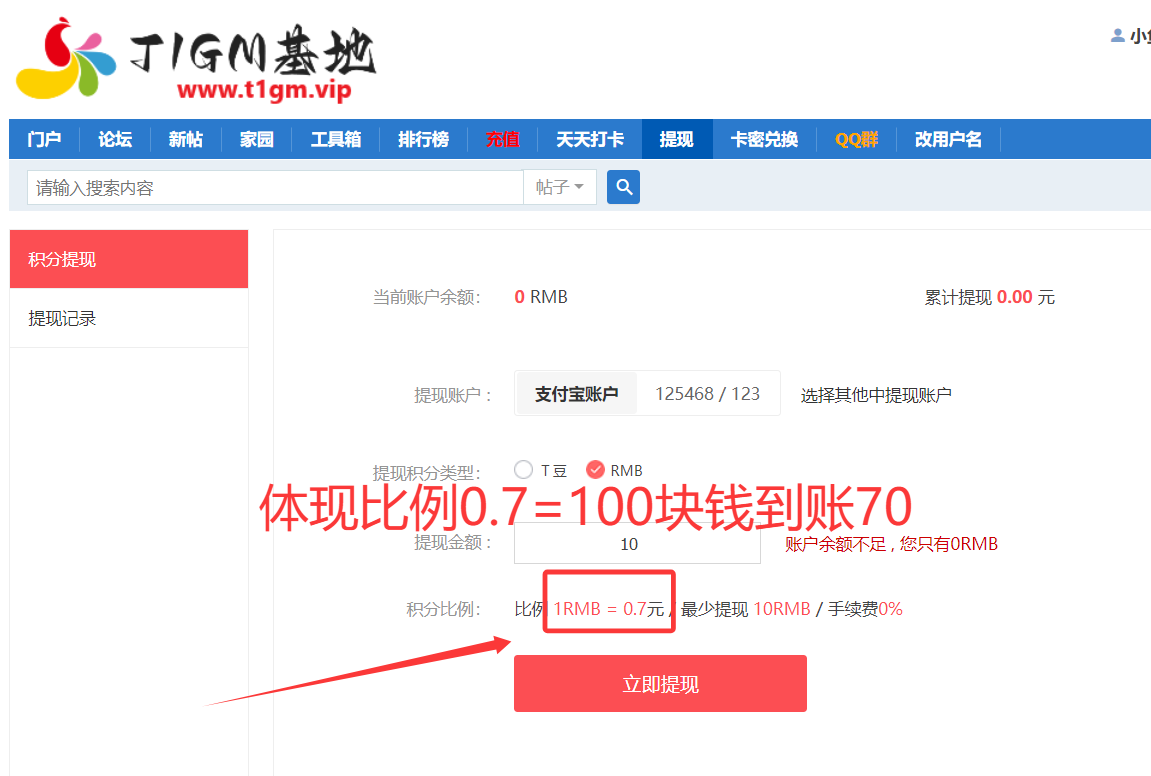Select the T豆 withdrawal points type
Viewport: 1151px width, 776px height.
pyautogui.click(x=523, y=469)
